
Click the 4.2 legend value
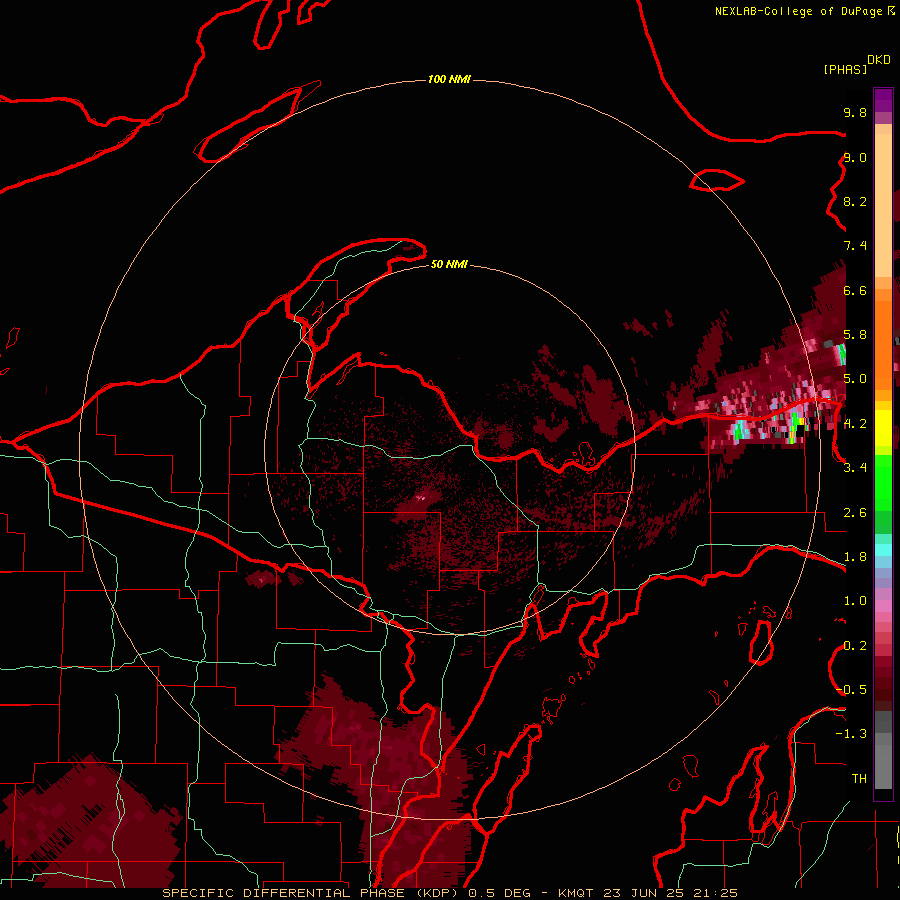click(x=855, y=424)
